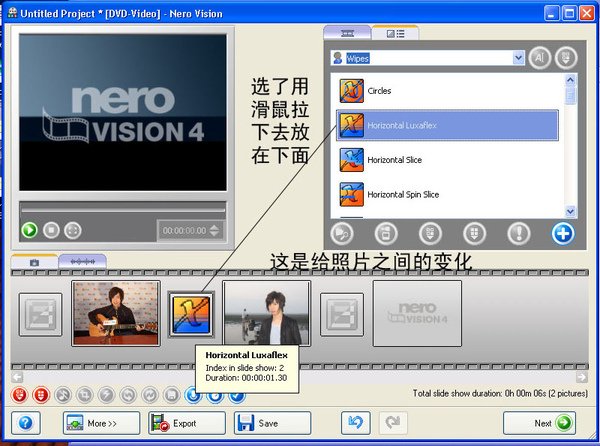600x446 pixels.
Task: Switch to the audio waveform tab
Action: (83, 262)
